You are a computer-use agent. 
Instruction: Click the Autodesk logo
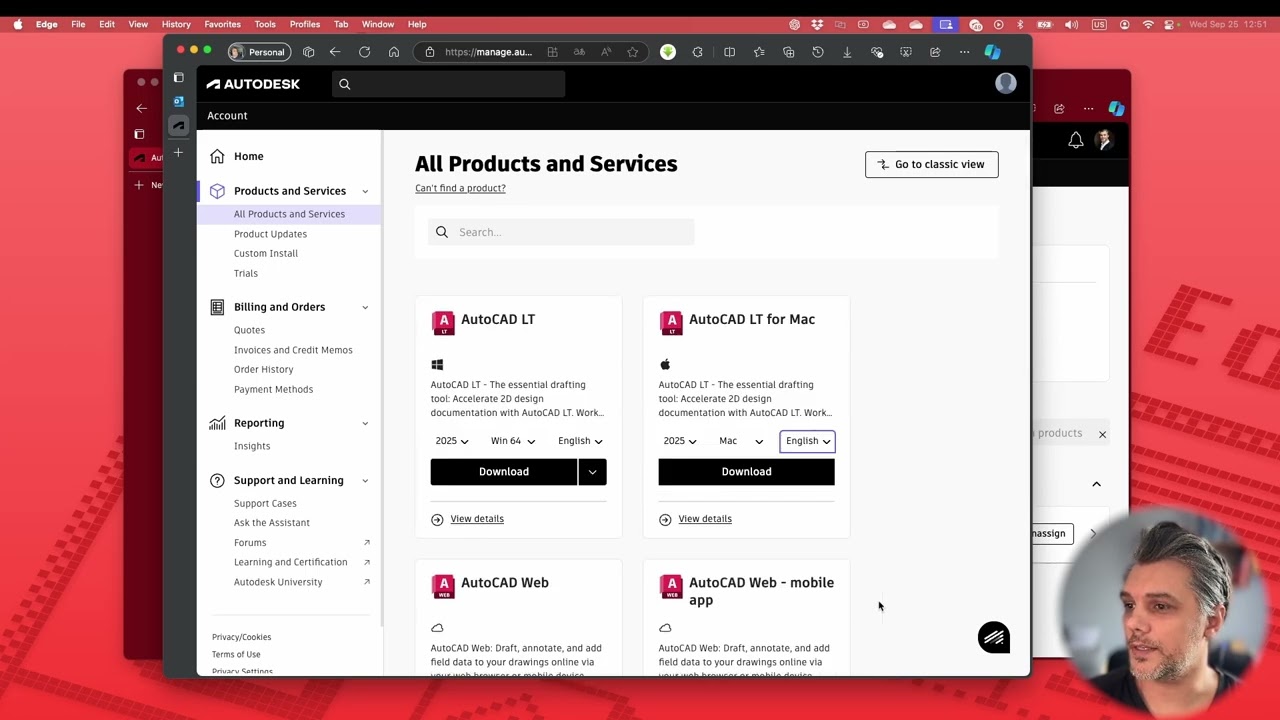click(x=253, y=84)
